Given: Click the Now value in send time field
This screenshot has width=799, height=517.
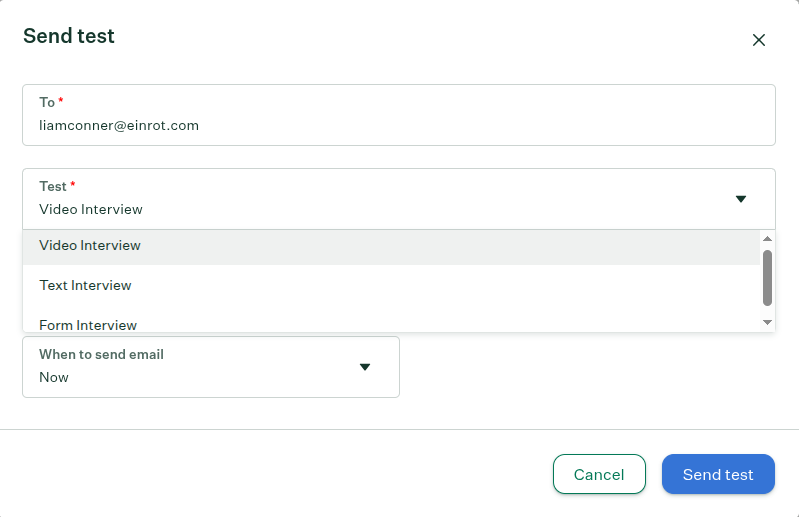Looking at the screenshot, I should pyautogui.click(x=54, y=377).
